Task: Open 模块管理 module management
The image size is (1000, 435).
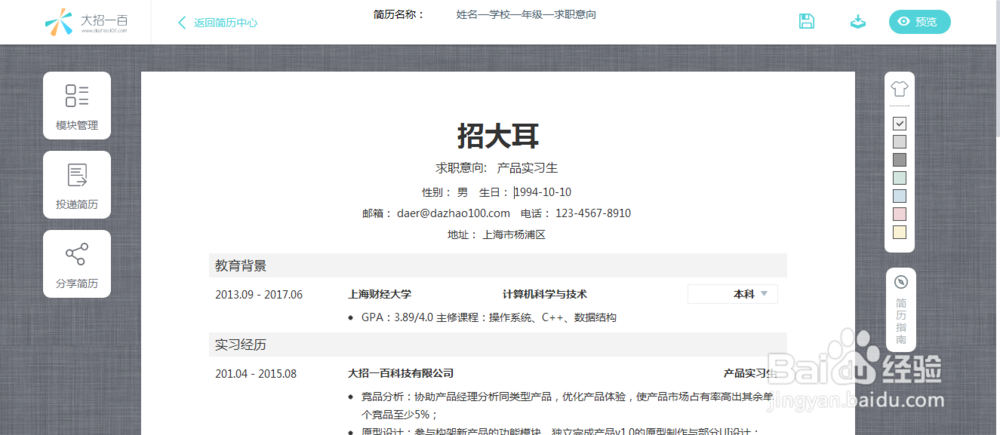Action: 77,105
